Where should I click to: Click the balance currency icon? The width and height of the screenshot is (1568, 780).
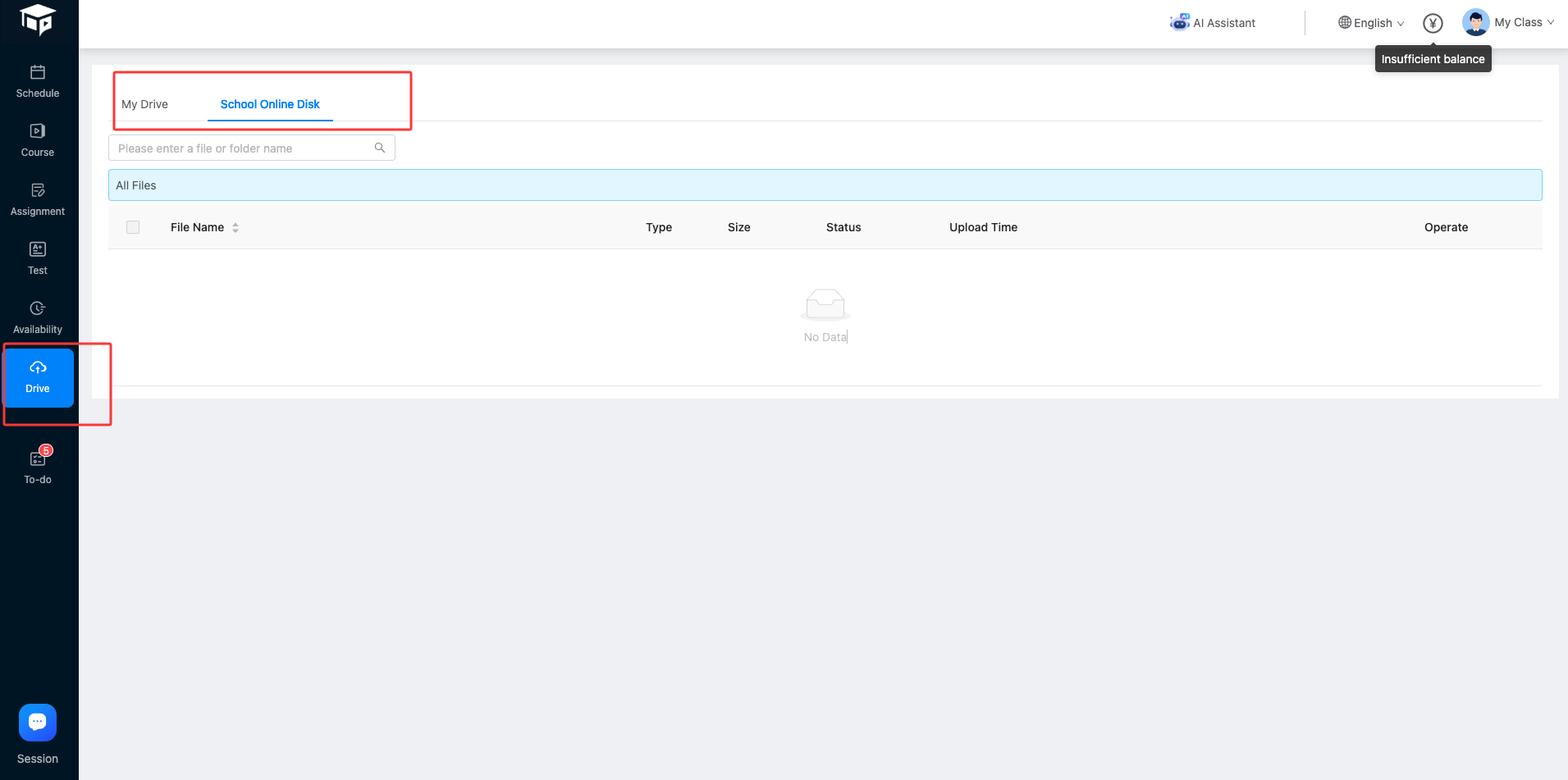tap(1433, 22)
